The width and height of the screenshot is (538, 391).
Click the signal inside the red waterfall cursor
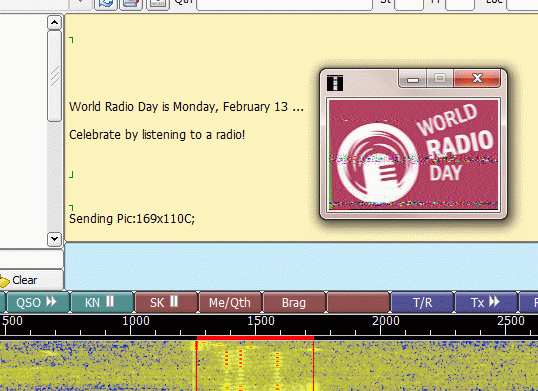(255, 366)
